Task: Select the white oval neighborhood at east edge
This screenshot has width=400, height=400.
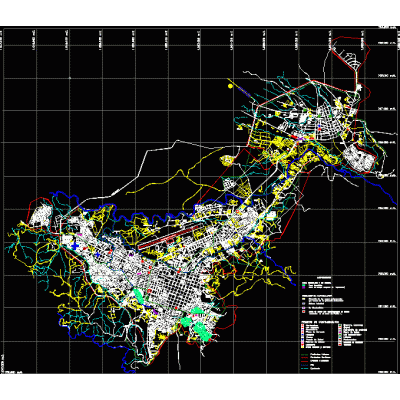Action: tap(359, 159)
